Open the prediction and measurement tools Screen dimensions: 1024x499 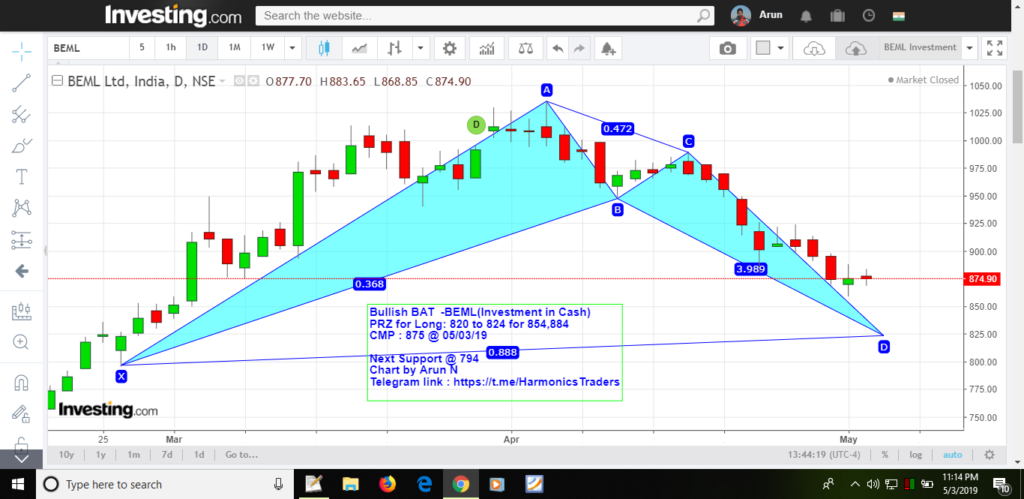tap(22, 240)
